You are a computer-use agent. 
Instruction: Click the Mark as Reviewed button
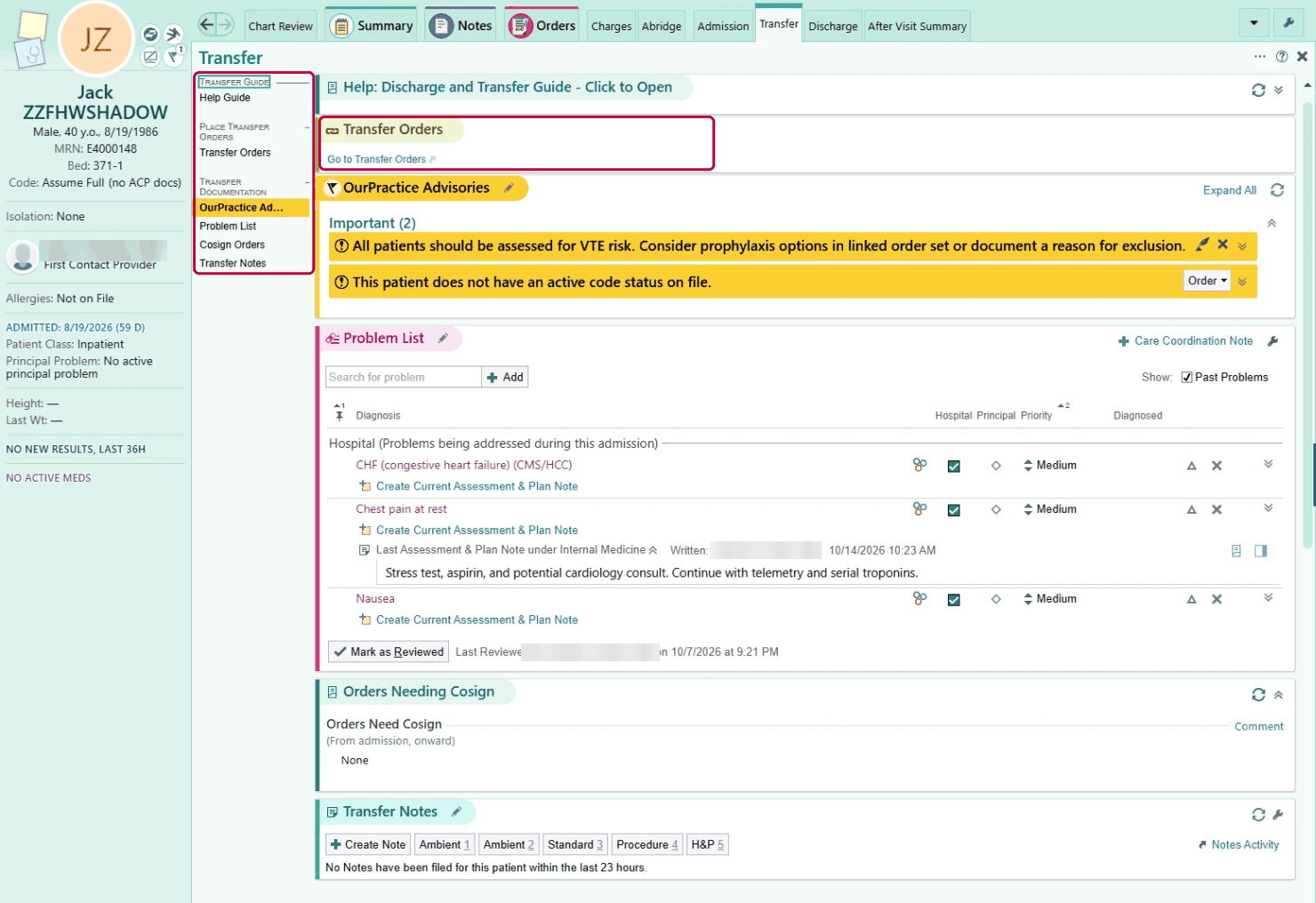tap(389, 651)
